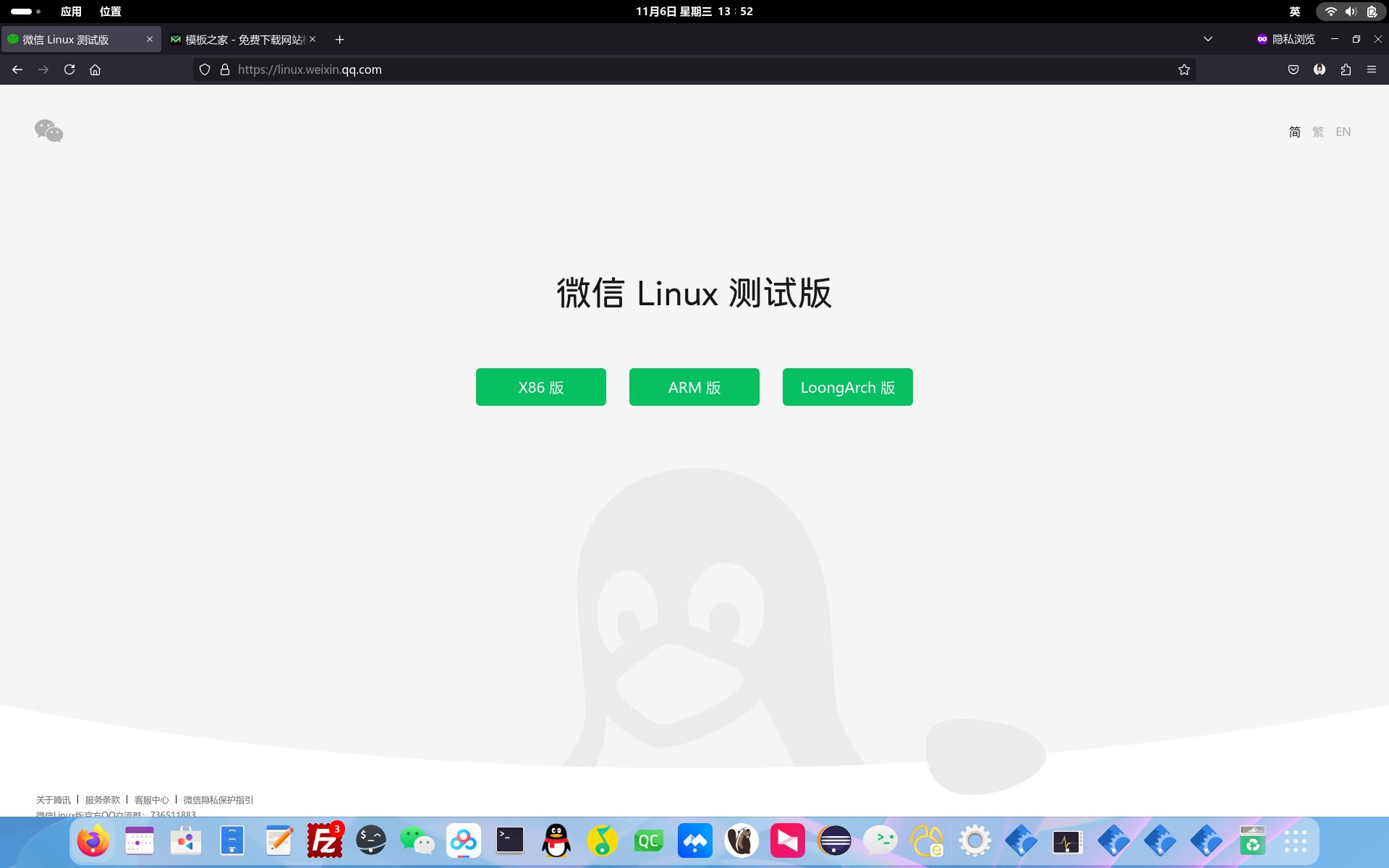Open the clock and calendar panel

694,12
